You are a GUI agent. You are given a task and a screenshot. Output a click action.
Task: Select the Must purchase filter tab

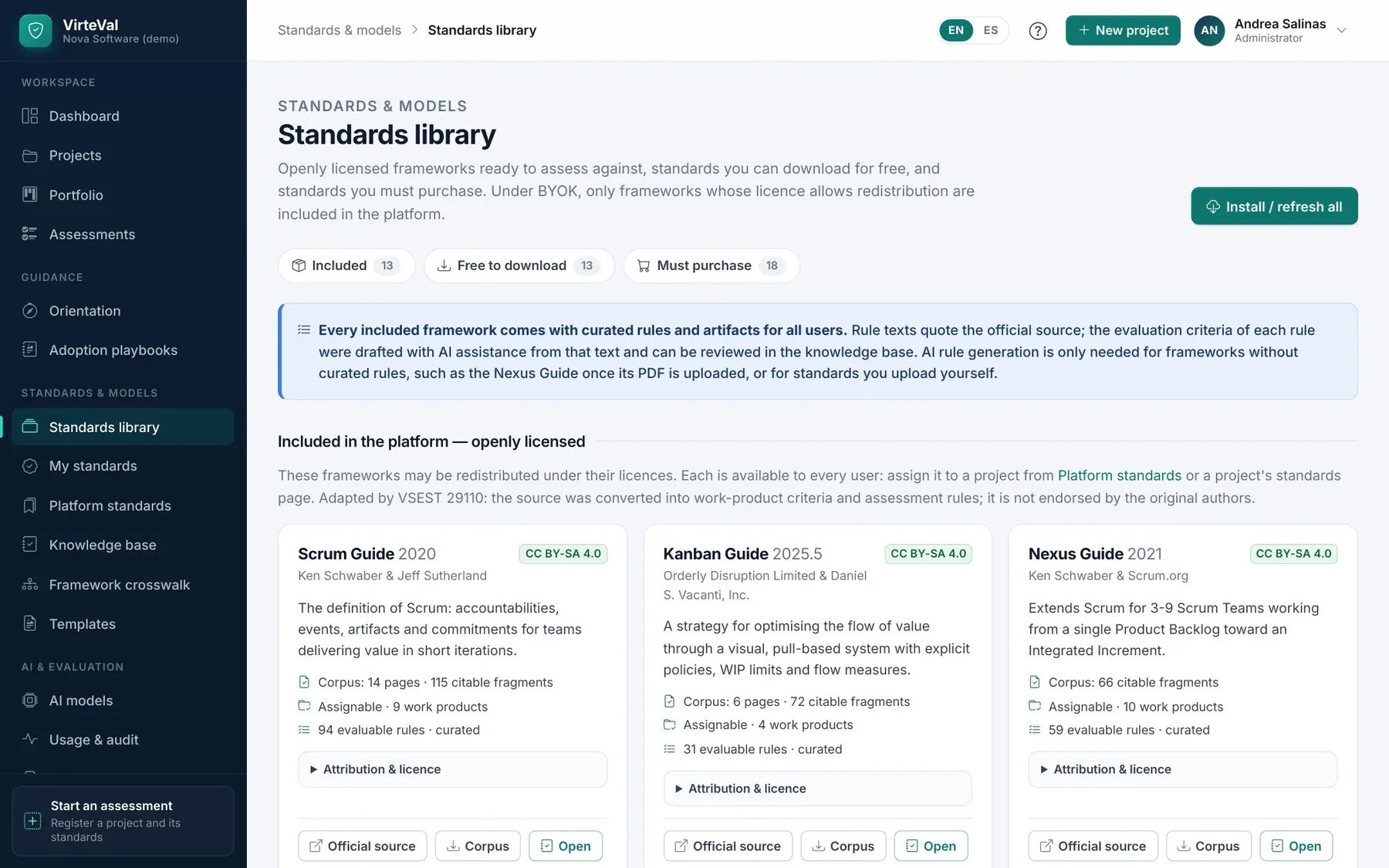(x=711, y=265)
